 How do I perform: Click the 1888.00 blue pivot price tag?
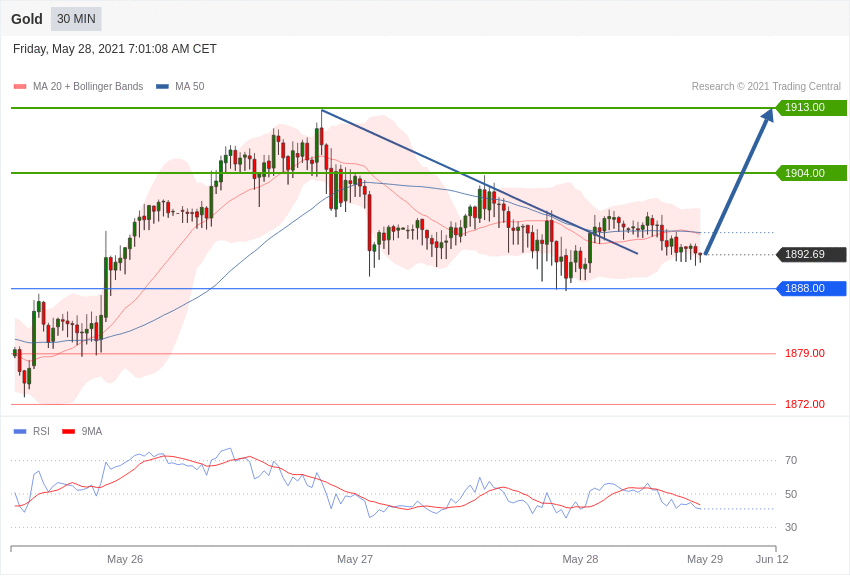811,288
